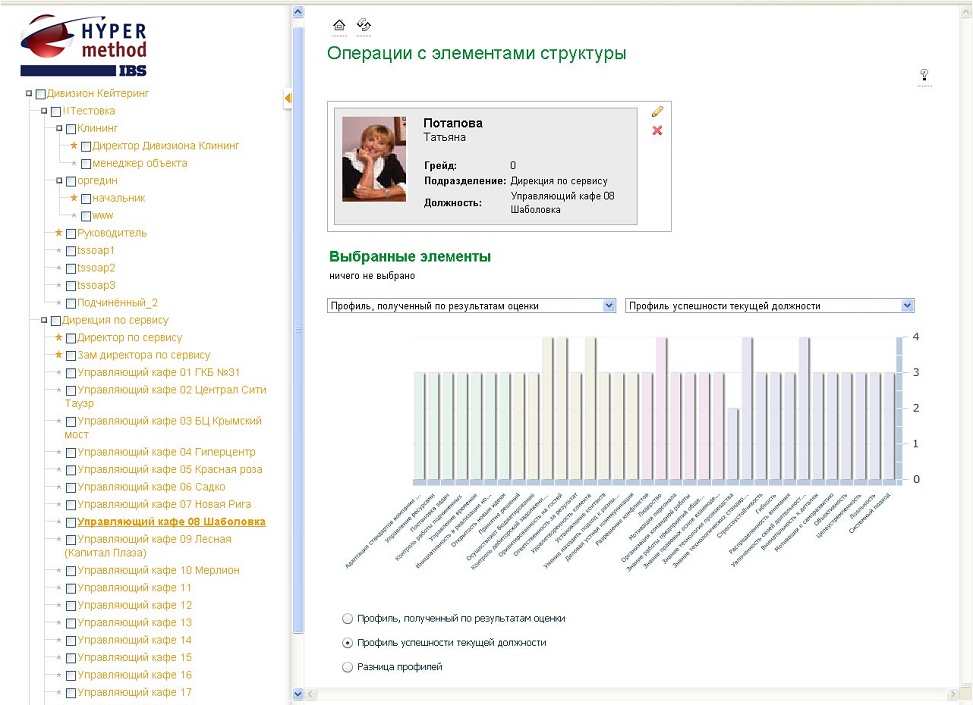973x705 pixels.
Task: Click the horizontal scrollbar right arrow
Action: point(953,694)
